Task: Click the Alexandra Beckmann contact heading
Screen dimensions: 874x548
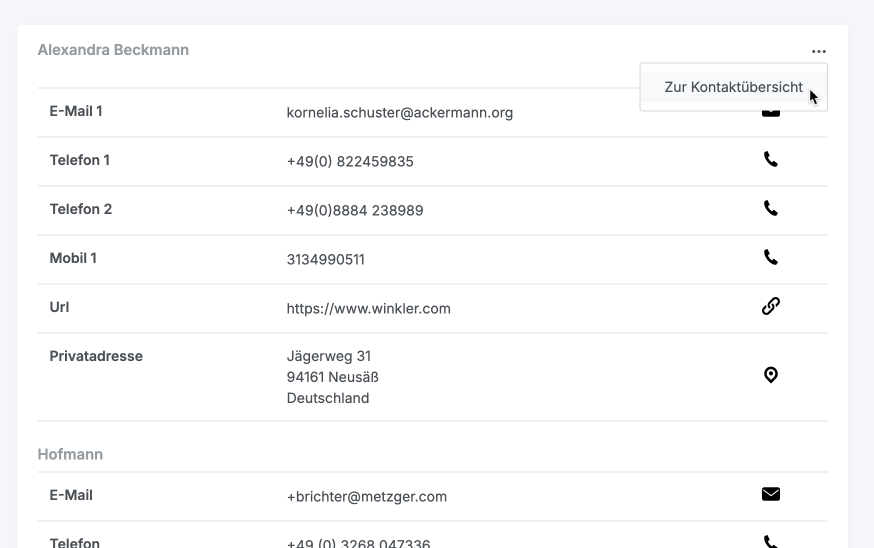Action: pos(113,50)
